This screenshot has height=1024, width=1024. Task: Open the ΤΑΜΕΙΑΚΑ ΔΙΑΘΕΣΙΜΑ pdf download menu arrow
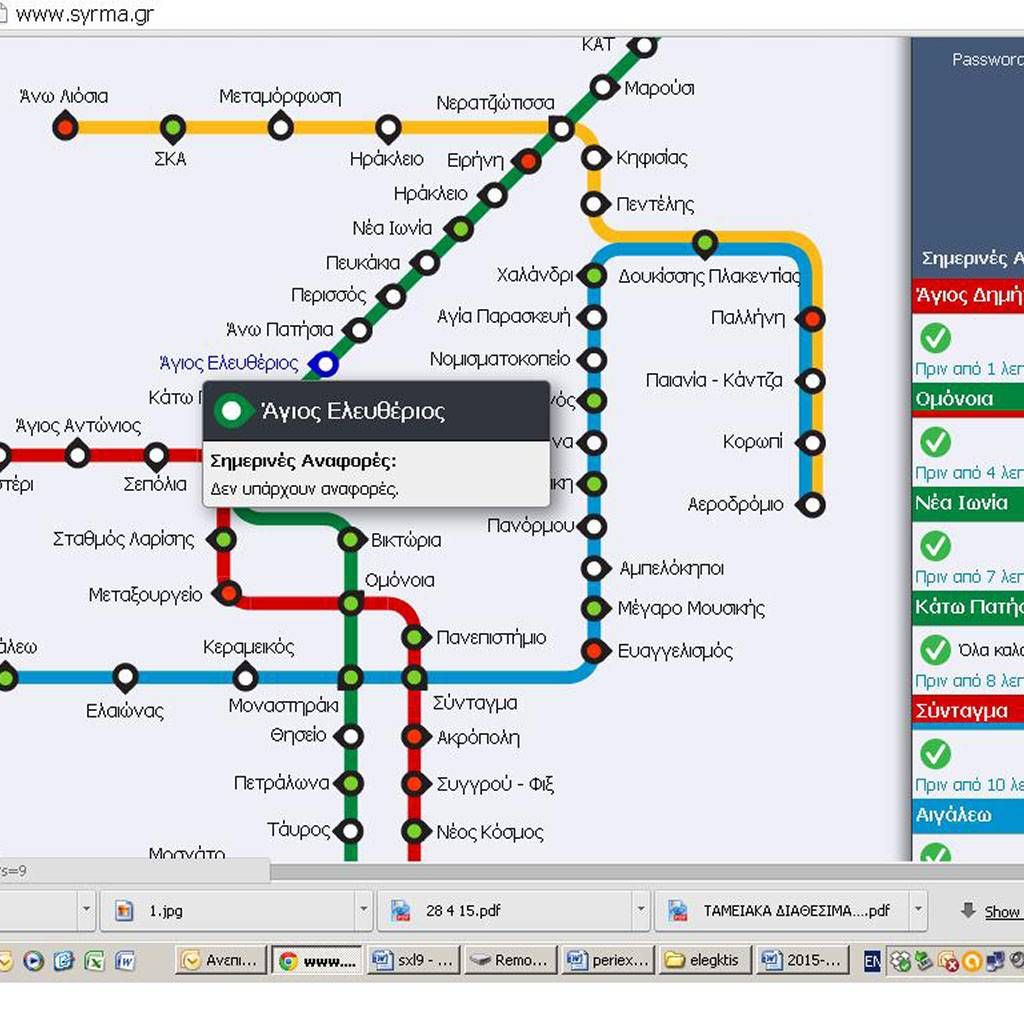tap(917, 911)
